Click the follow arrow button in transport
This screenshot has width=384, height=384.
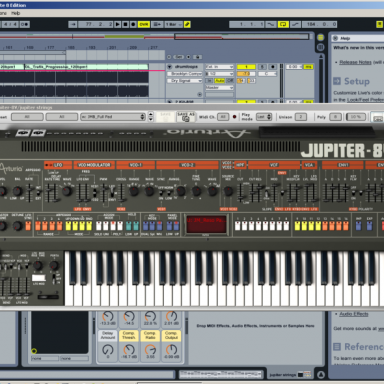(x=73, y=24)
